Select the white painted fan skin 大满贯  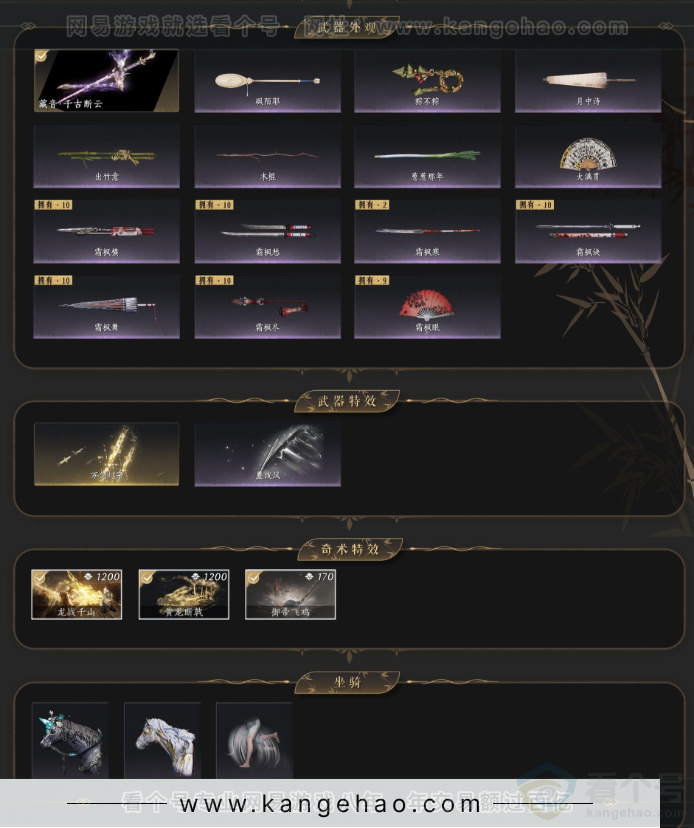588,156
